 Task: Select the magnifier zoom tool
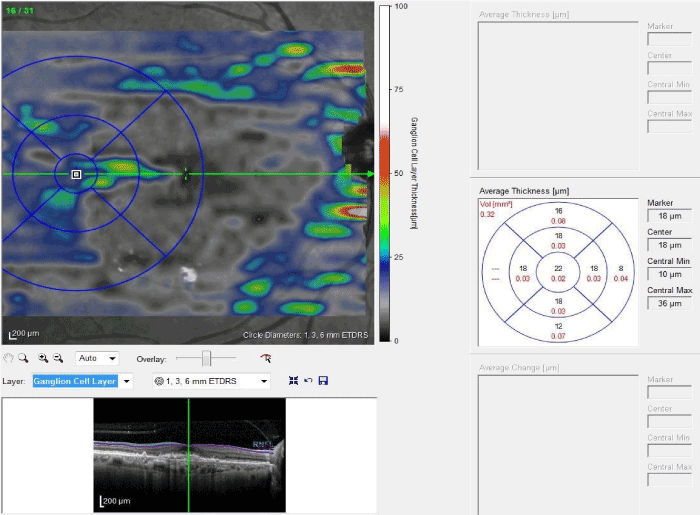[x=22, y=358]
